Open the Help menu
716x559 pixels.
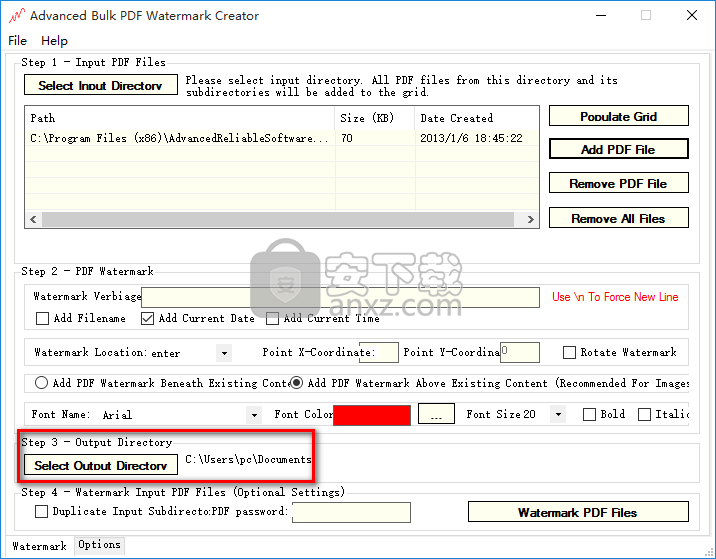point(54,41)
